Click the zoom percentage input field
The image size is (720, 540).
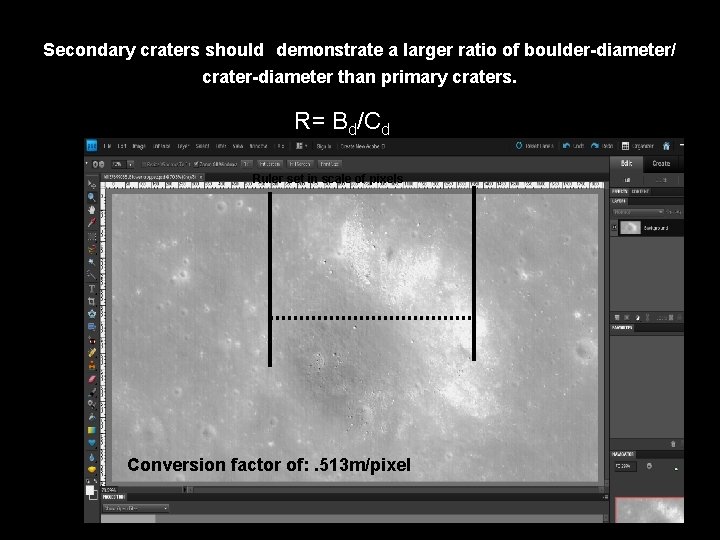tap(118, 164)
